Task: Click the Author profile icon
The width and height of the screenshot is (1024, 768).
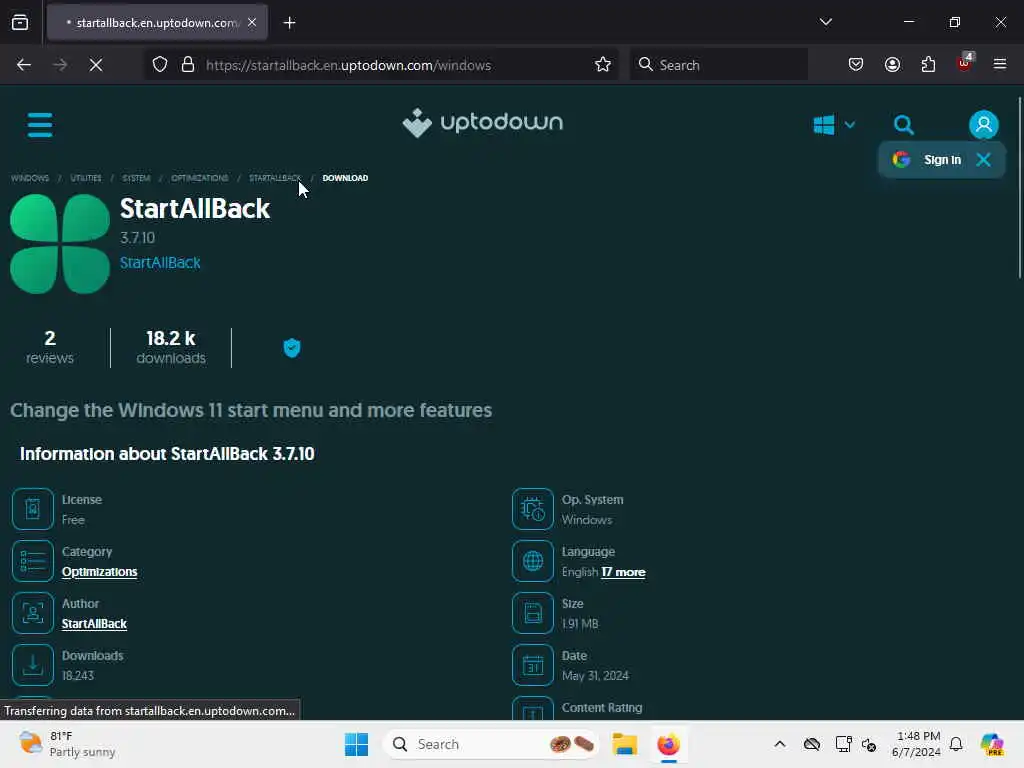Action: coord(33,613)
